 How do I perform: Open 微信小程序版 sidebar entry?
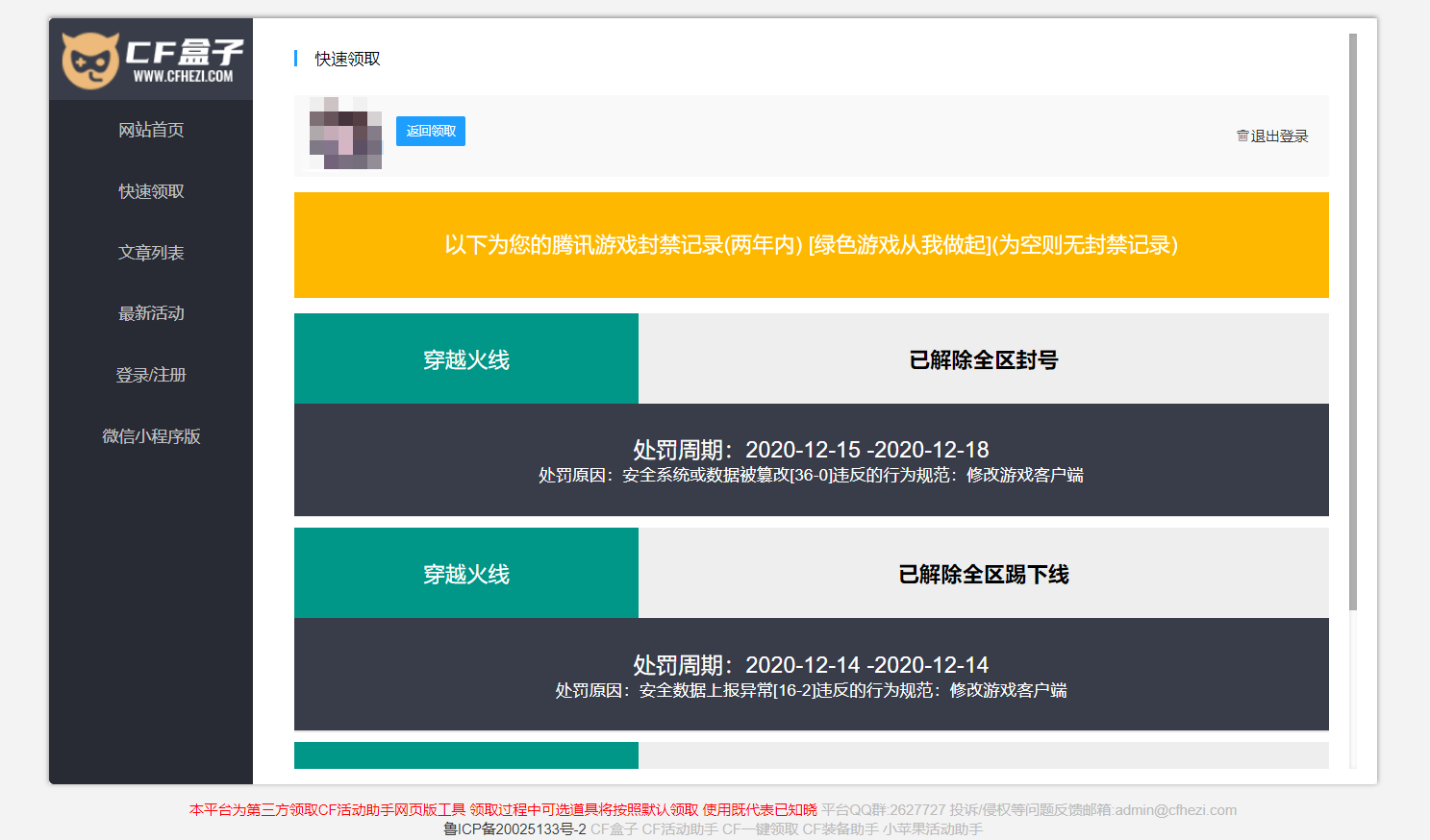[151, 436]
